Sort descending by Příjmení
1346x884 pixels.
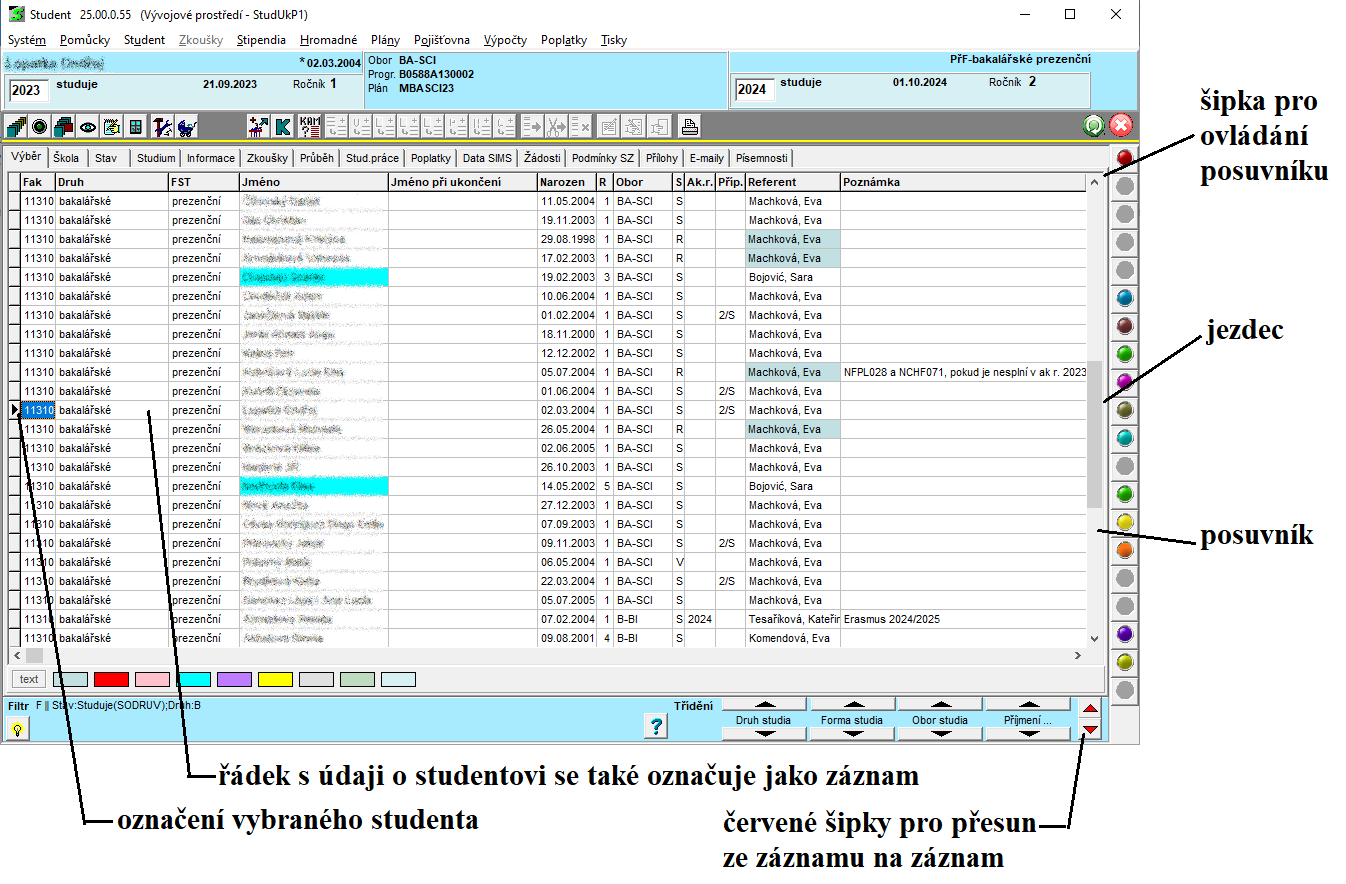coord(1027,734)
